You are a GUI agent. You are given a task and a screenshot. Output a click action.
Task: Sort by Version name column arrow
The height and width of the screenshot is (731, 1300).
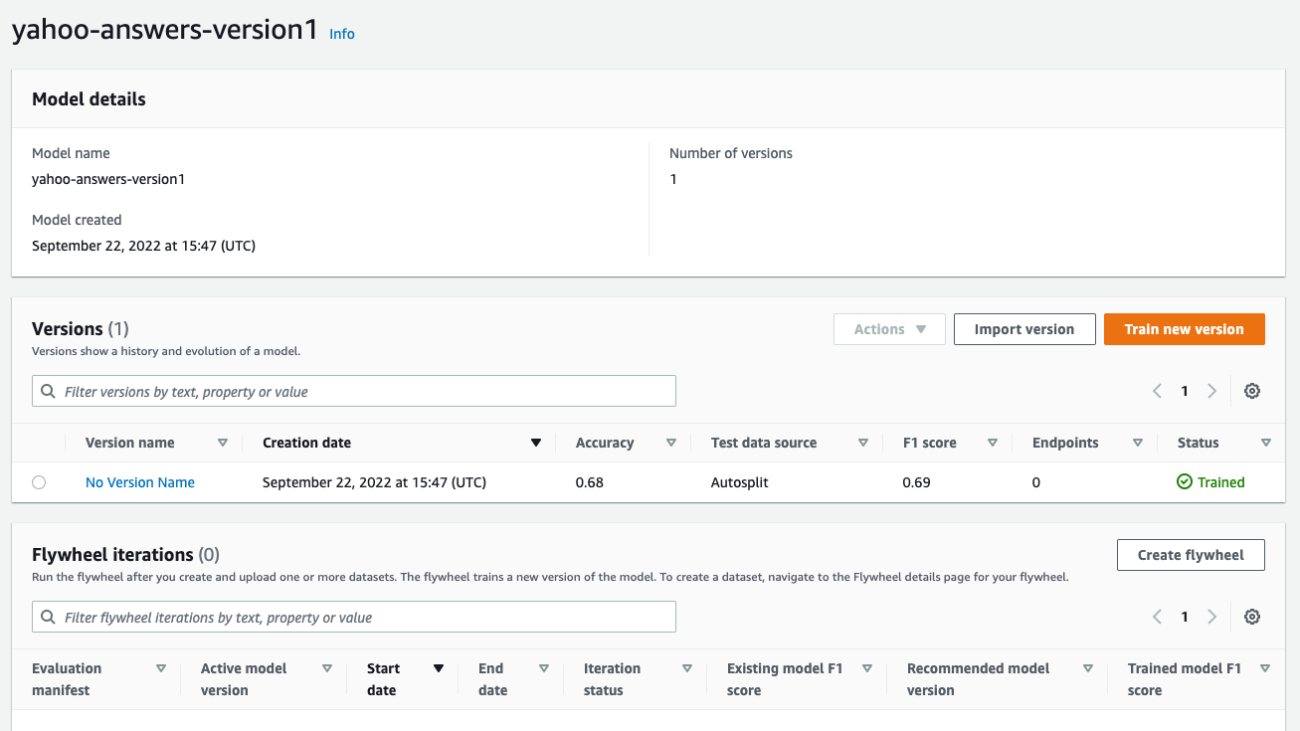pos(223,443)
